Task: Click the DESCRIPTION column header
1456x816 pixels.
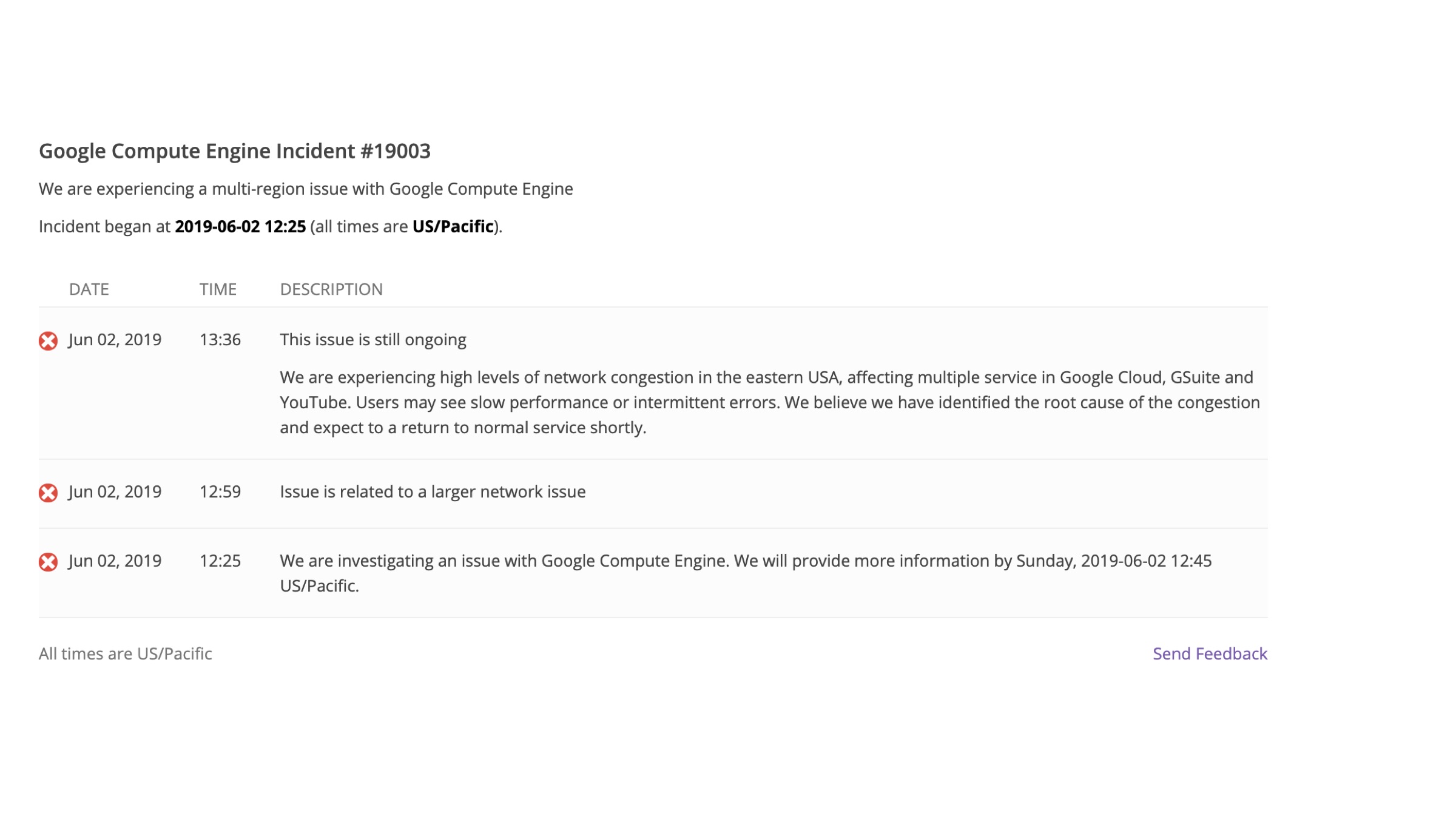Action: click(x=331, y=289)
